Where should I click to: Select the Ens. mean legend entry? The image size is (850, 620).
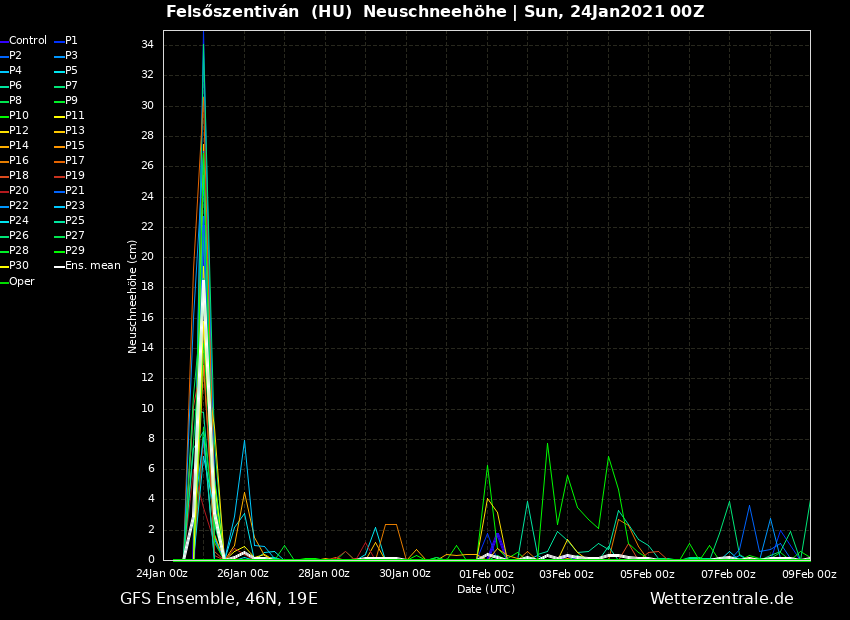click(x=92, y=266)
